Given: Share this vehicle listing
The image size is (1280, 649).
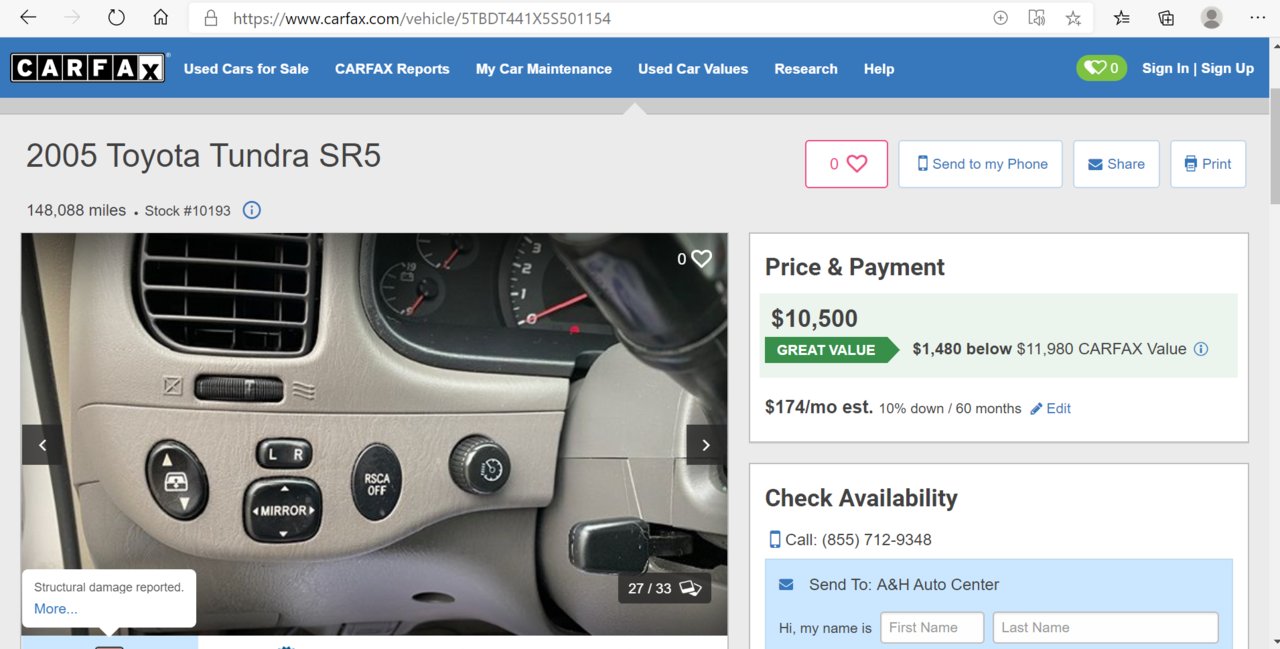Looking at the screenshot, I should pos(1116,164).
